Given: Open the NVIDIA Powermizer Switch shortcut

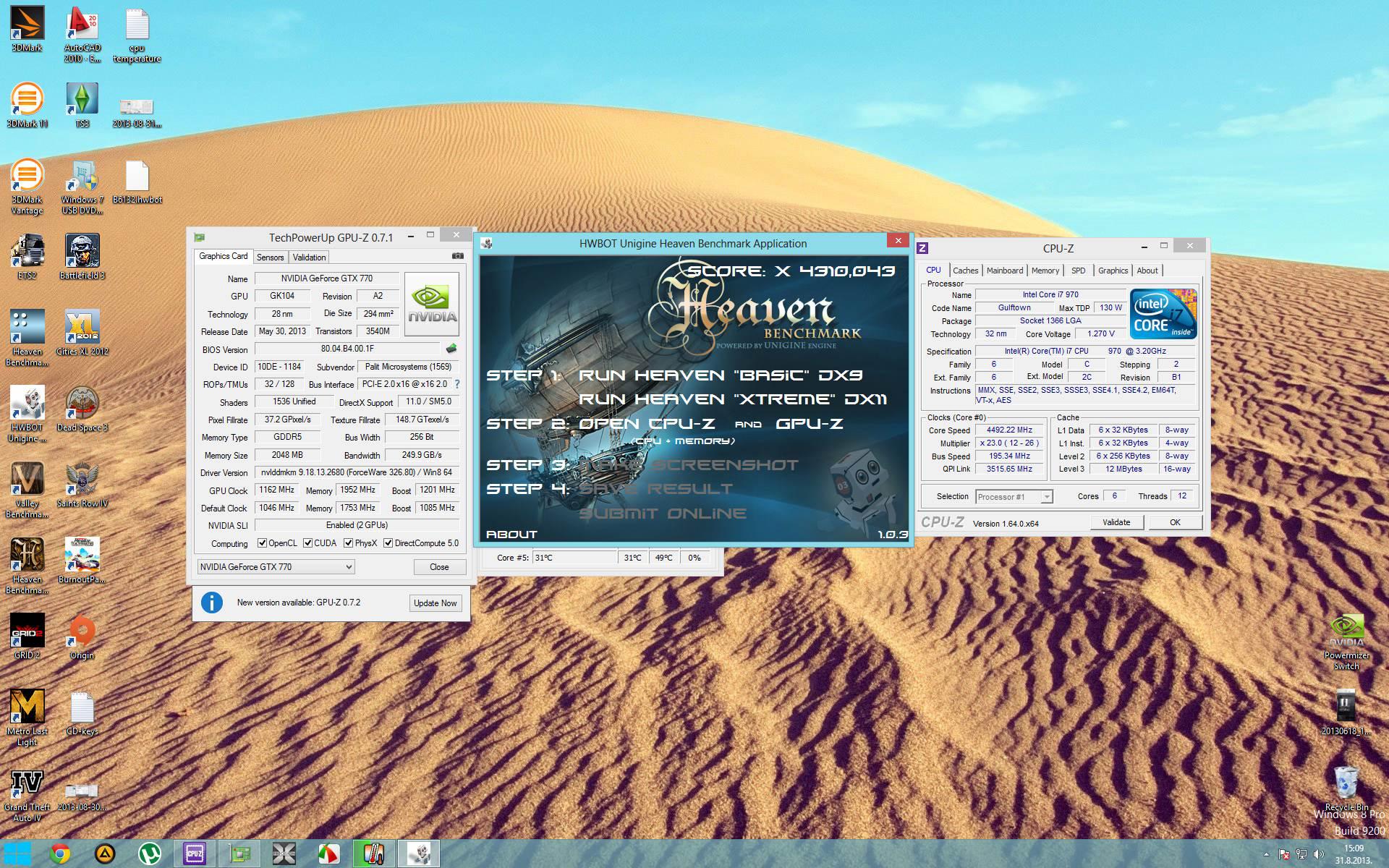Looking at the screenshot, I should (x=1346, y=642).
